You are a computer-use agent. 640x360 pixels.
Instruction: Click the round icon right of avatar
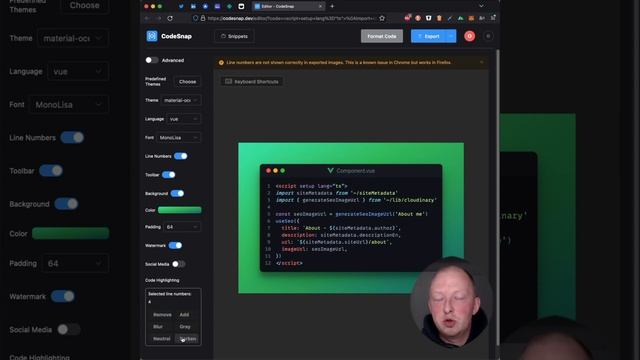(x=488, y=36)
